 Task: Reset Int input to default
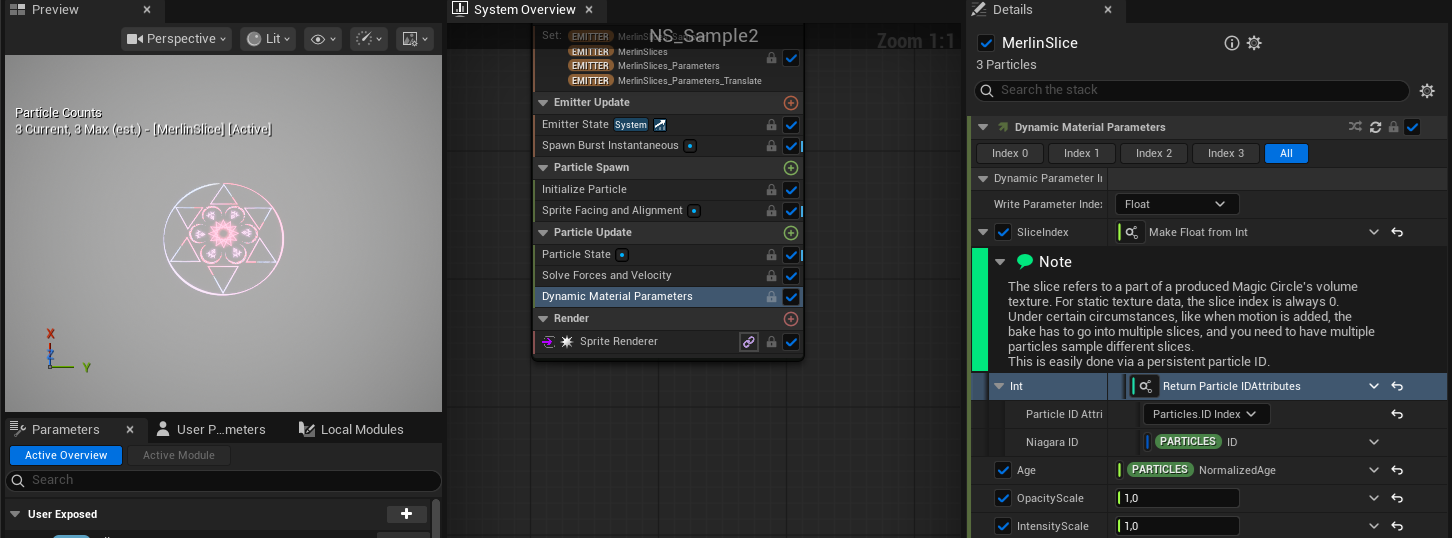pos(1397,386)
